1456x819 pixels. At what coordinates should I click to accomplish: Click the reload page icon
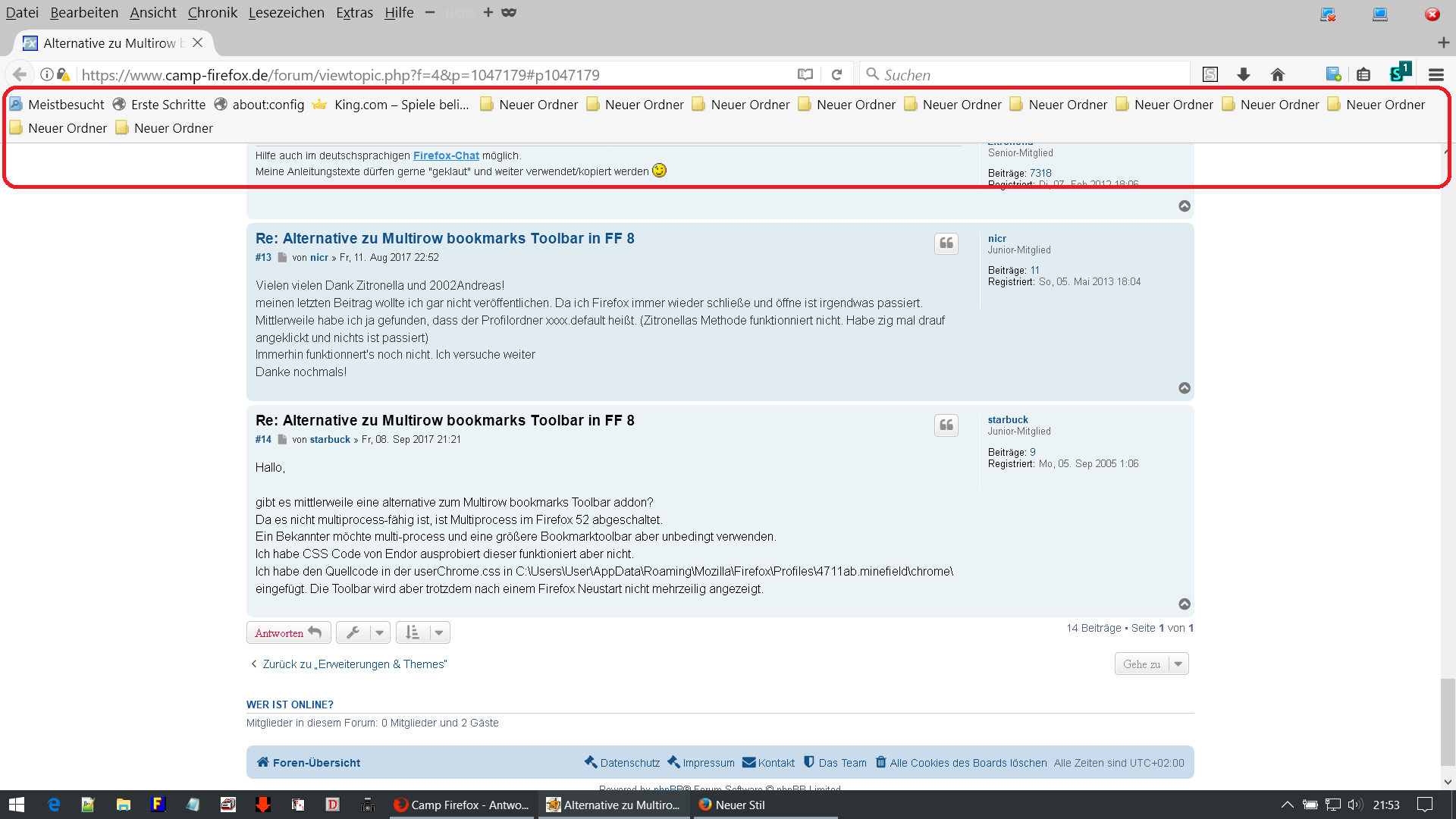click(836, 74)
